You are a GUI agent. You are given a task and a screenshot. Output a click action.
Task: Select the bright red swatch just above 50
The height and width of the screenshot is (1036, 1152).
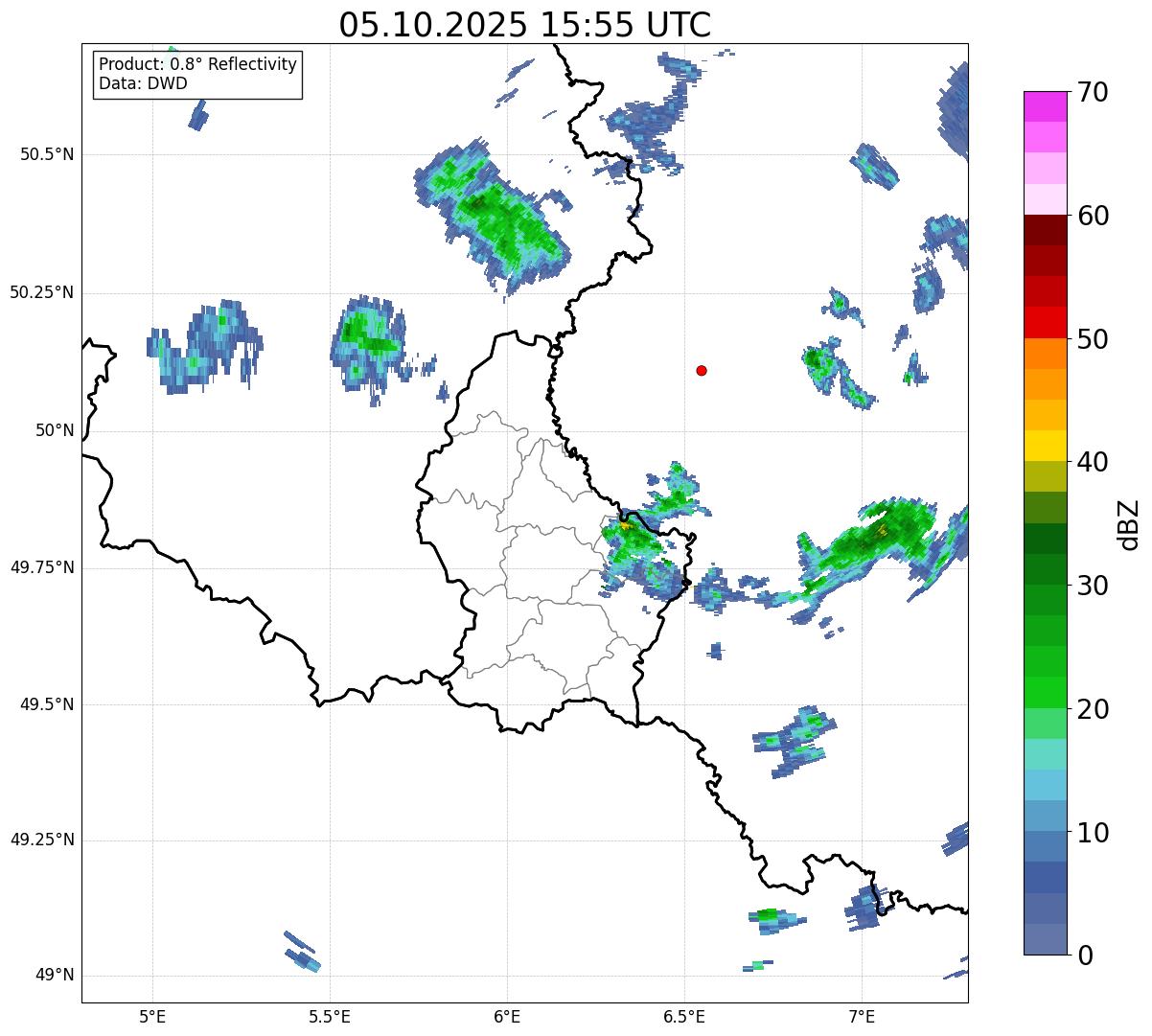pos(1046,323)
